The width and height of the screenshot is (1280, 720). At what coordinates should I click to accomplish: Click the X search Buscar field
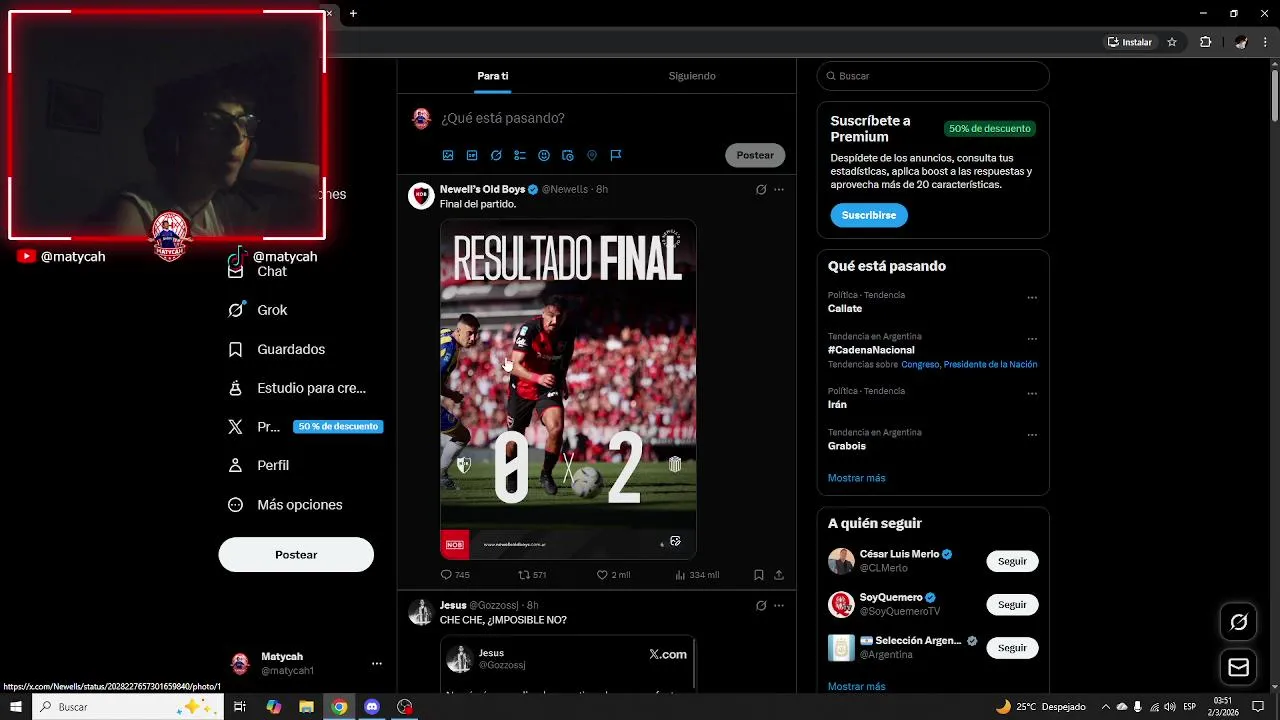933,76
